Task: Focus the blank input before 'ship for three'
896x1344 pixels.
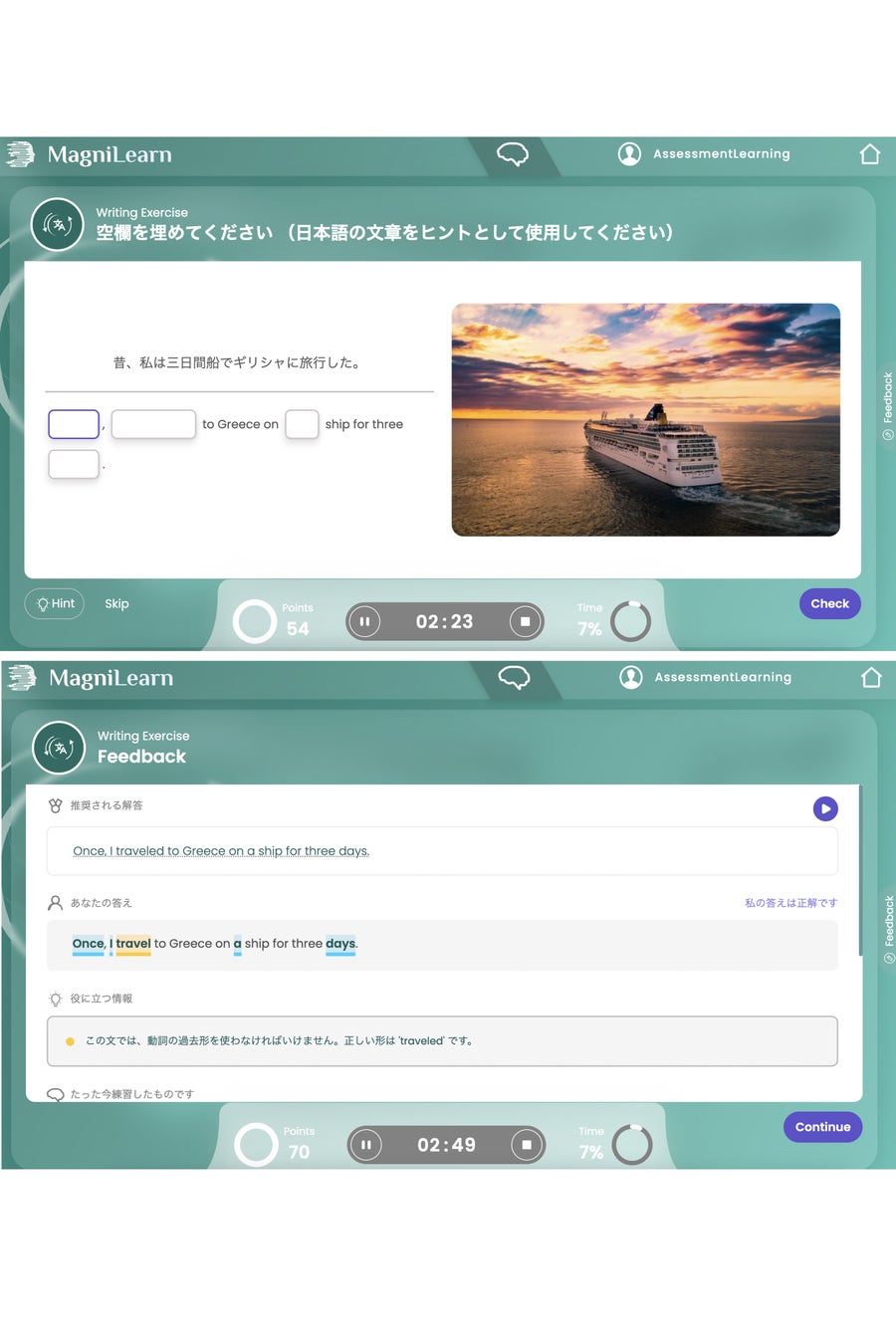Action: (302, 424)
